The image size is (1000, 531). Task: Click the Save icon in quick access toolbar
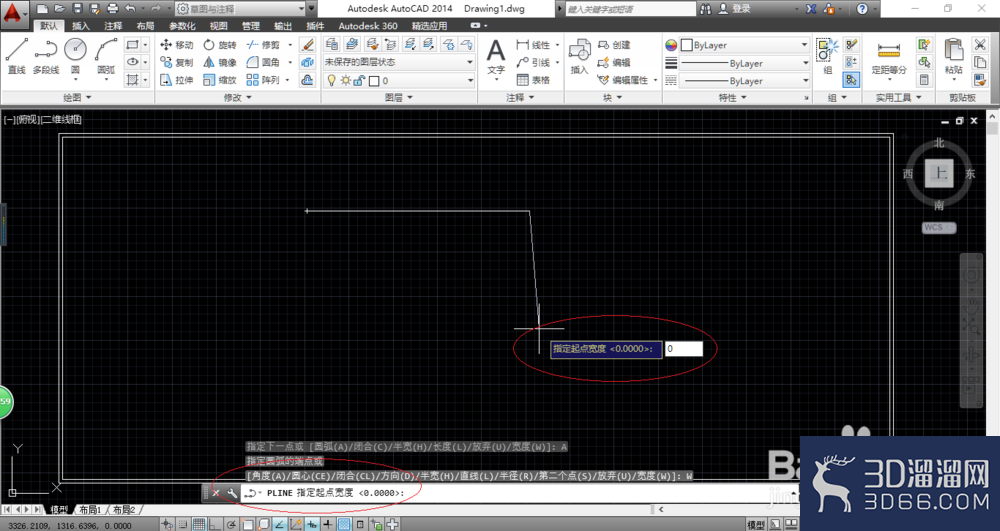click(77, 9)
